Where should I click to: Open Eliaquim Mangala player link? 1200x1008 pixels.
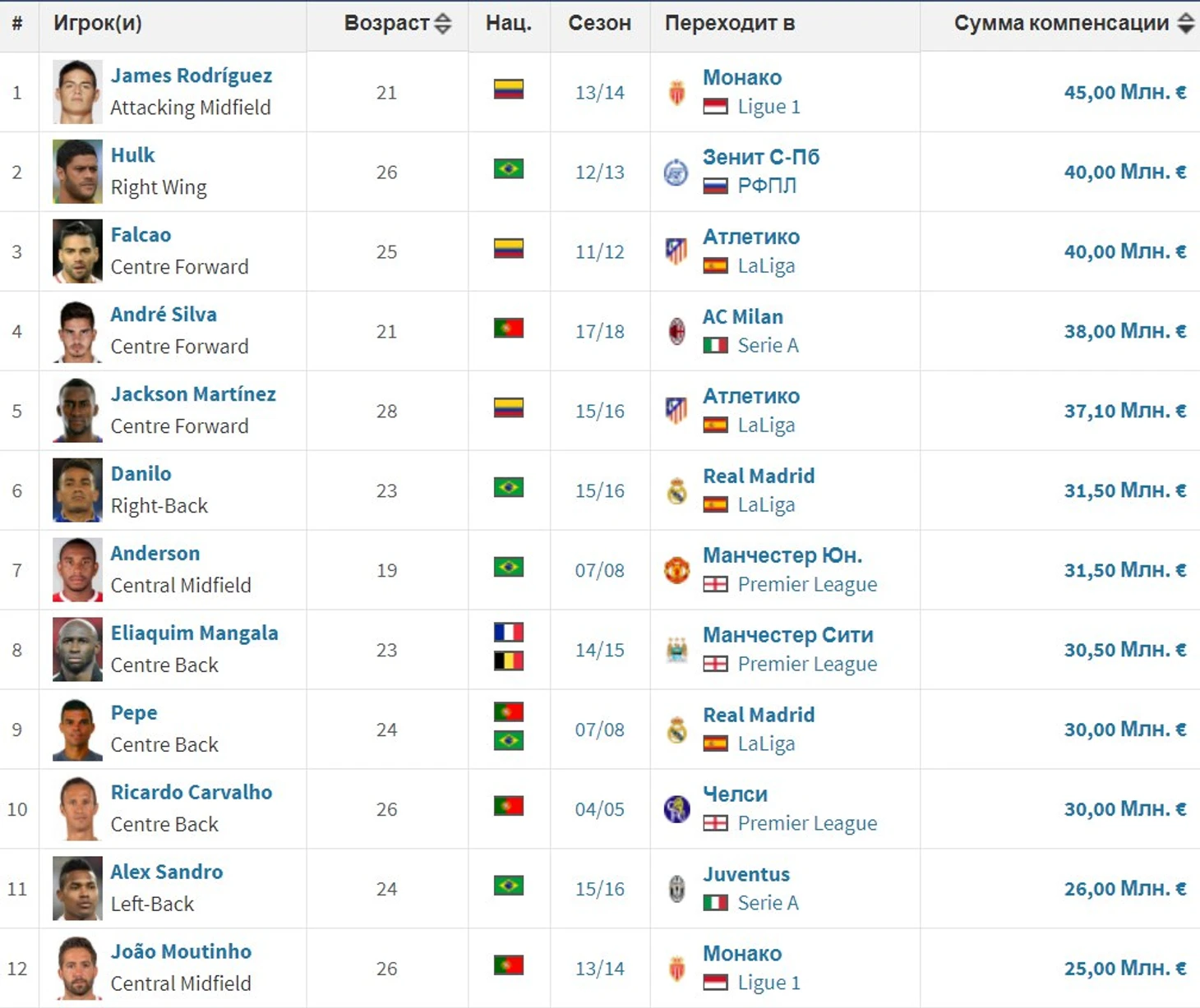(195, 633)
